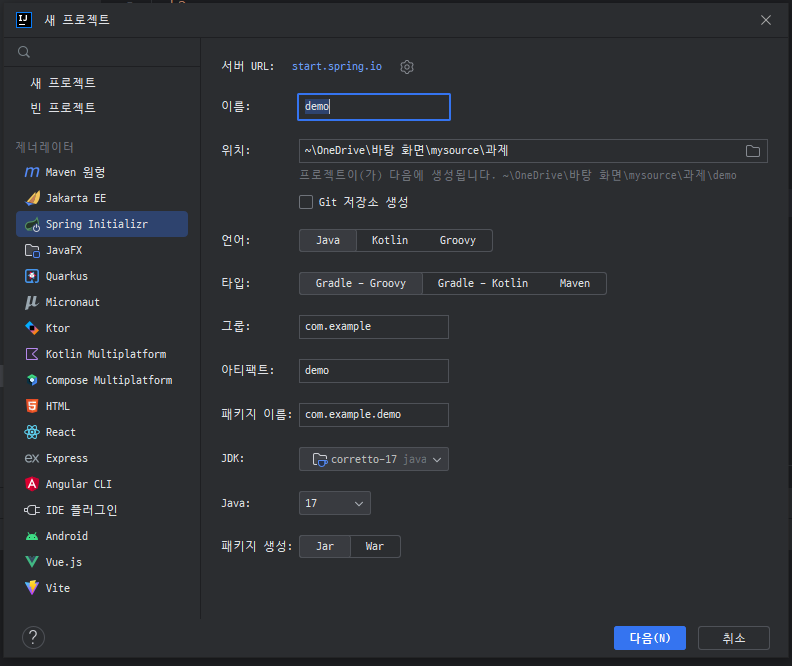Click the Express ex icon
Image resolution: width=792 pixels, height=666 pixels.
(32, 458)
